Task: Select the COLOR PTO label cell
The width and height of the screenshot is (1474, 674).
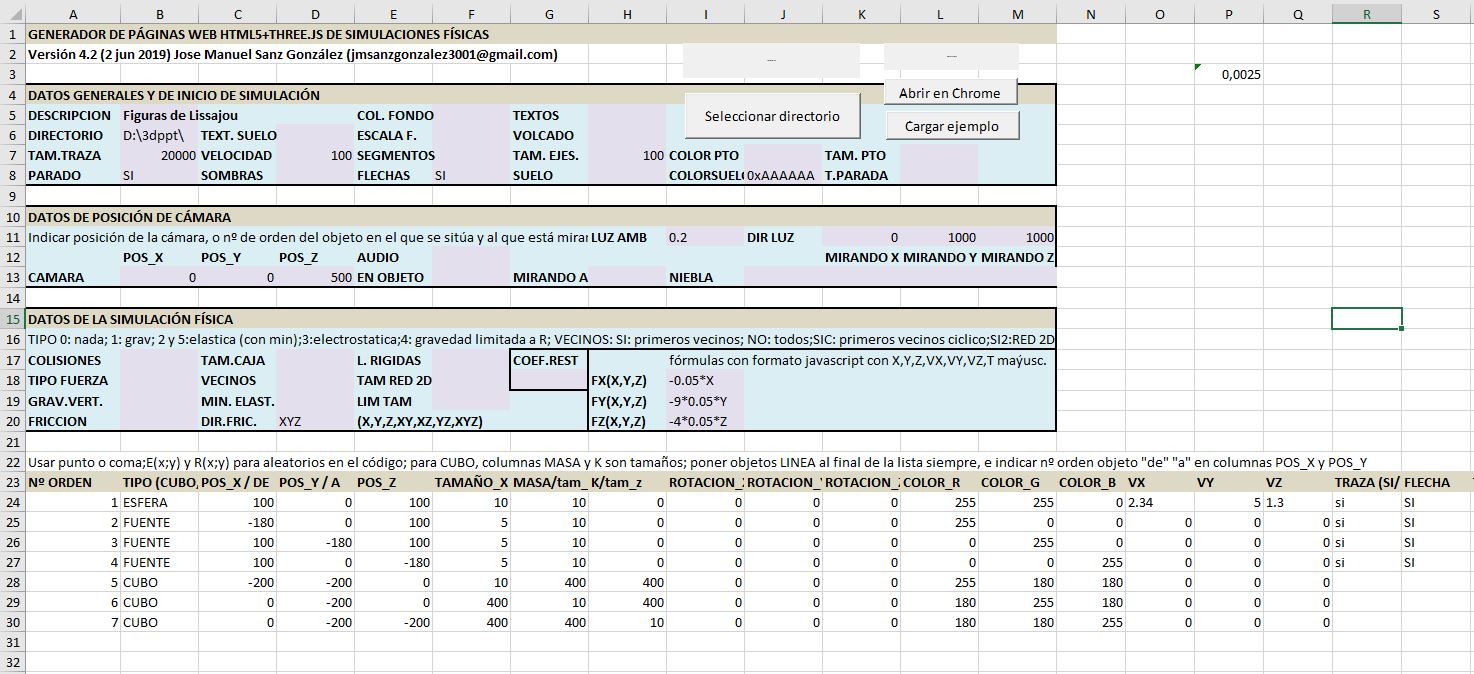Action: [x=705, y=155]
